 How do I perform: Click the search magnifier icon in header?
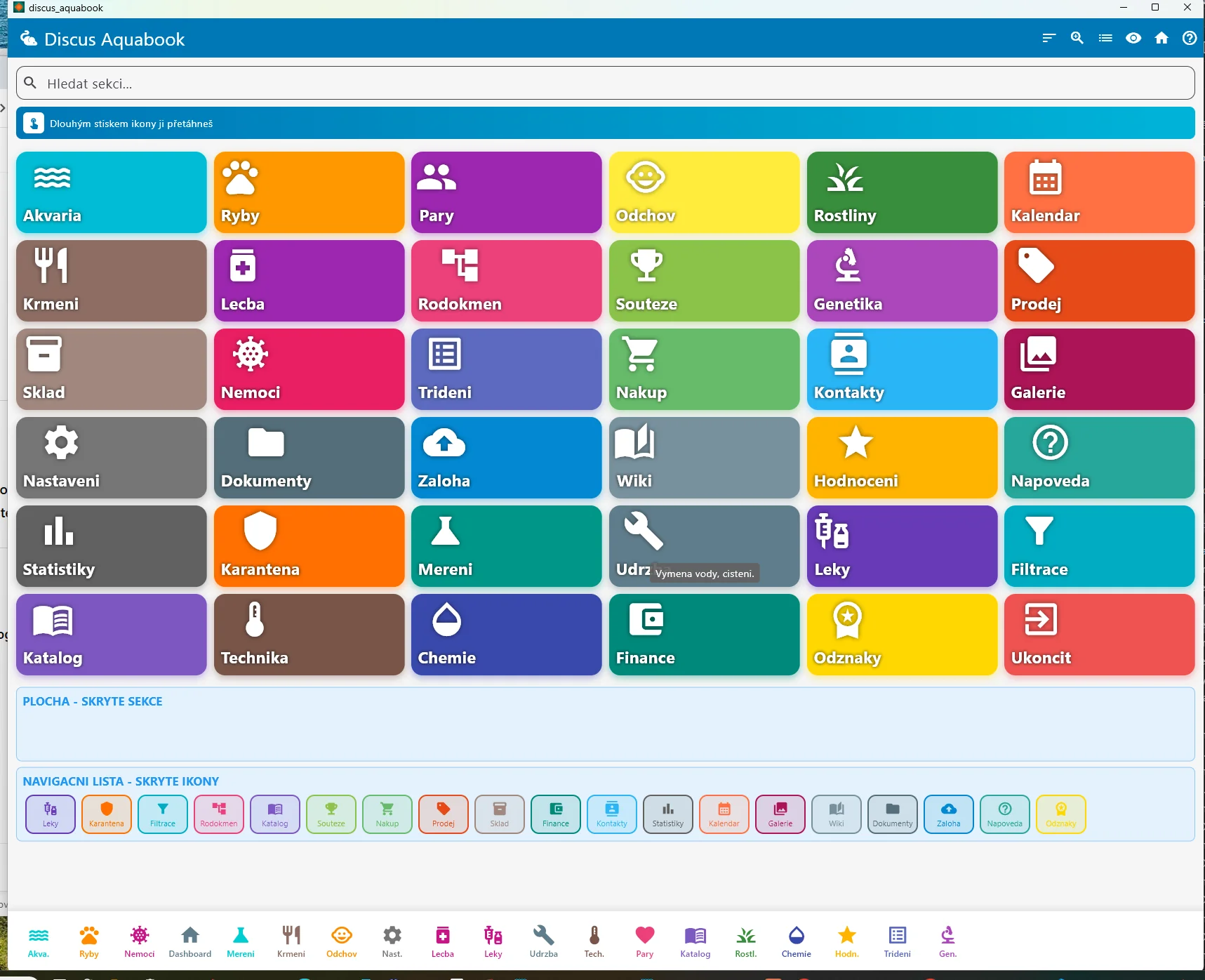tap(1077, 38)
